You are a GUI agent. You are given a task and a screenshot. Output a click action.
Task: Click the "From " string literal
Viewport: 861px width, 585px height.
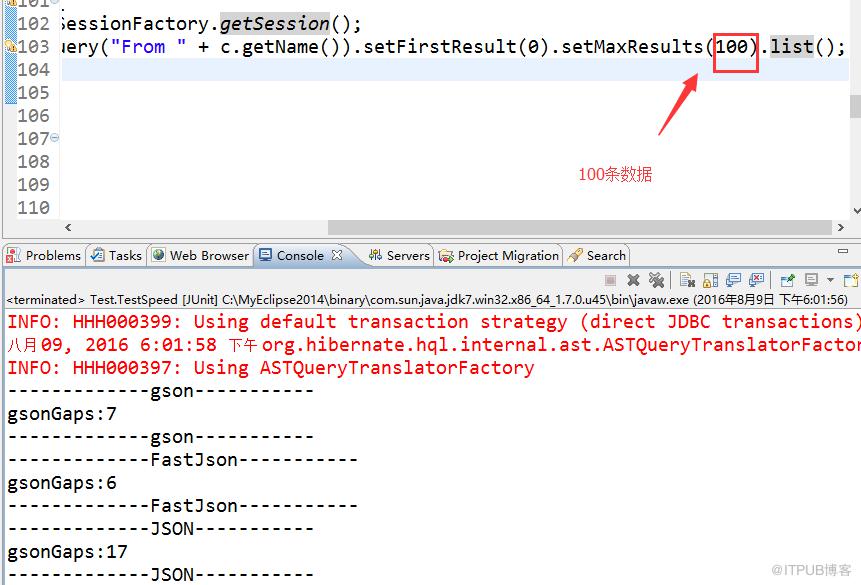(x=148, y=47)
